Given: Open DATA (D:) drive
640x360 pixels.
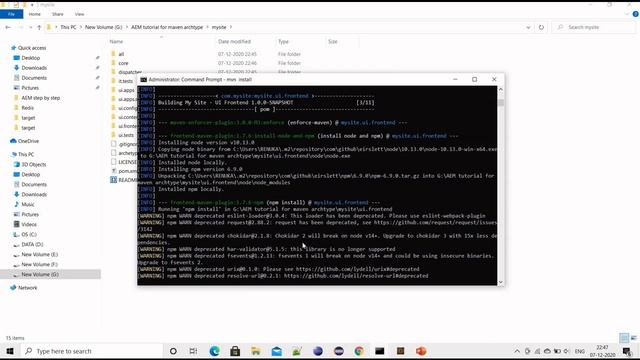Looking at the screenshot, I should click(x=32, y=244).
